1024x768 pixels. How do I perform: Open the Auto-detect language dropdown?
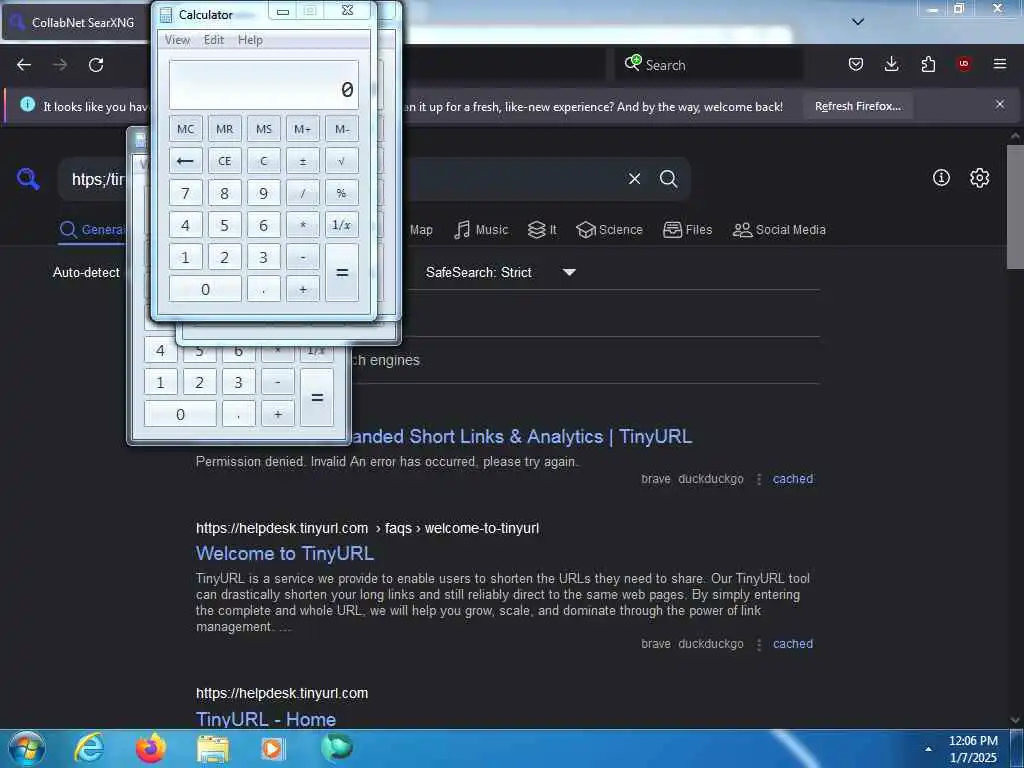click(86, 272)
